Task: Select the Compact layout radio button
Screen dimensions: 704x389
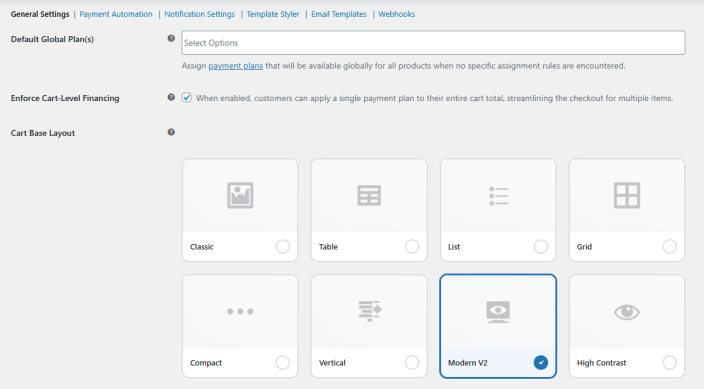Action: pyautogui.click(x=283, y=362)
